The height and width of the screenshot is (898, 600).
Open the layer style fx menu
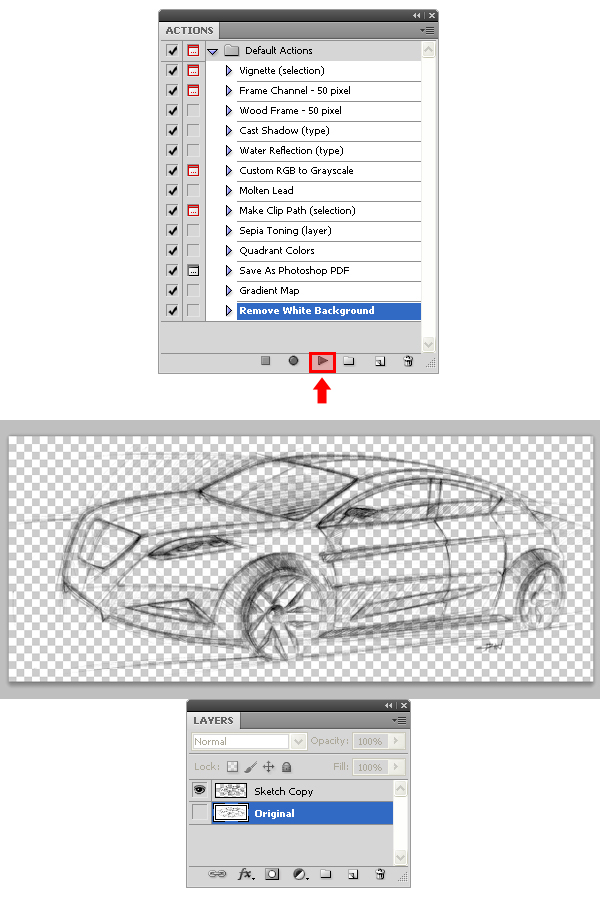(x=246, y=874)
